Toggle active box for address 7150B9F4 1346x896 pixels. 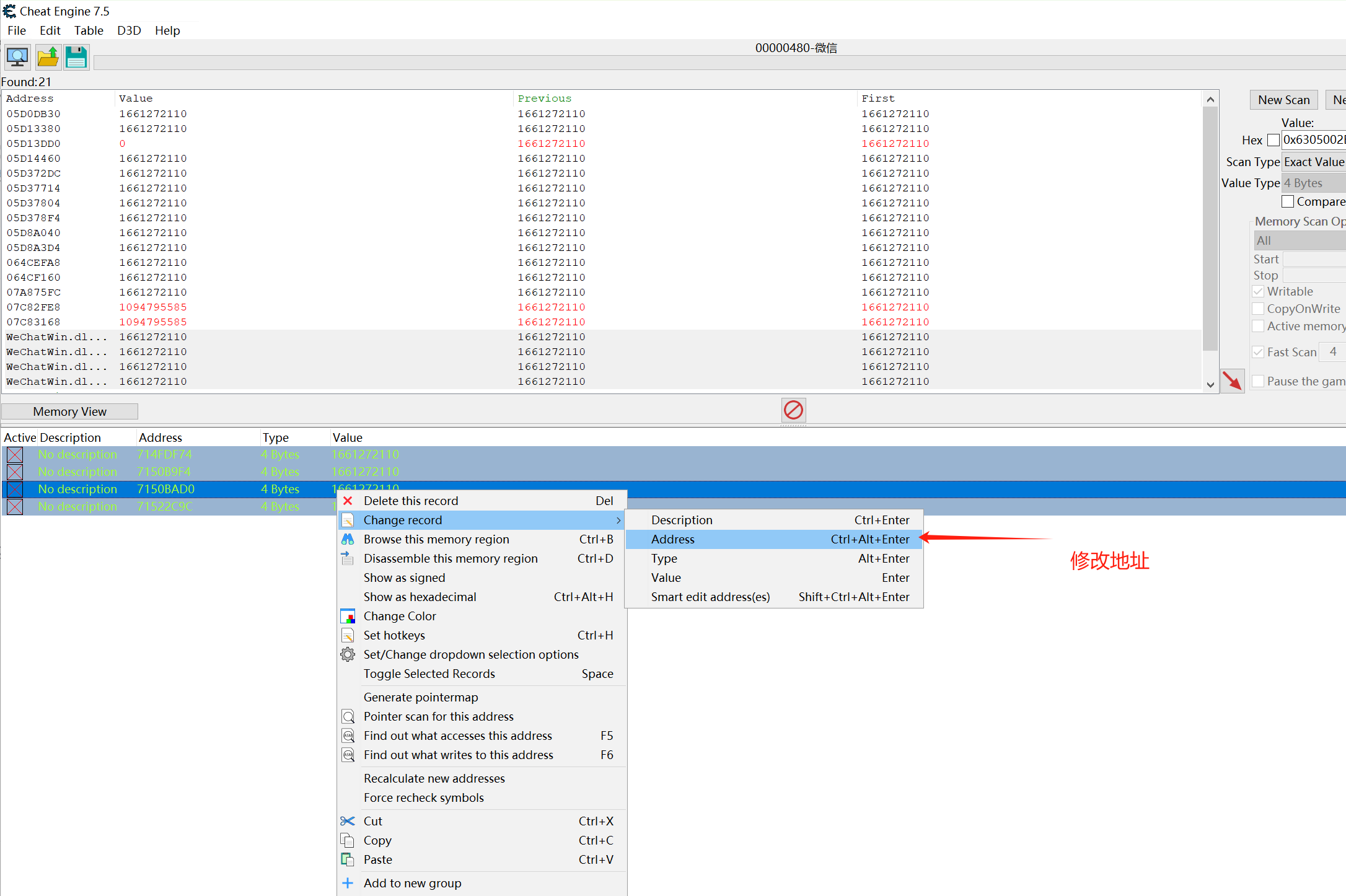click(x=15, y=472)
